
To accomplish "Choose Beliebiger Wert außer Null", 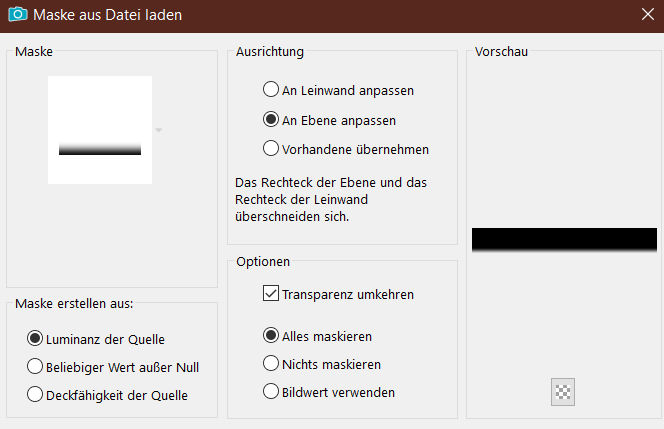I will click(x=35, y=367).
